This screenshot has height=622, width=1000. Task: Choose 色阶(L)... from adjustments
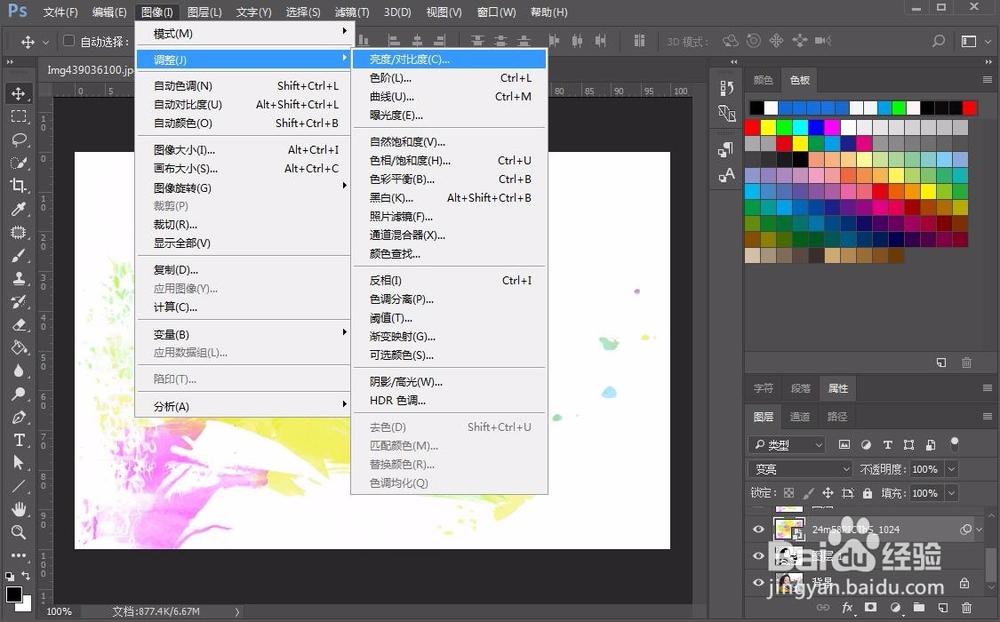pyautogui.click(x=449, y=78)
